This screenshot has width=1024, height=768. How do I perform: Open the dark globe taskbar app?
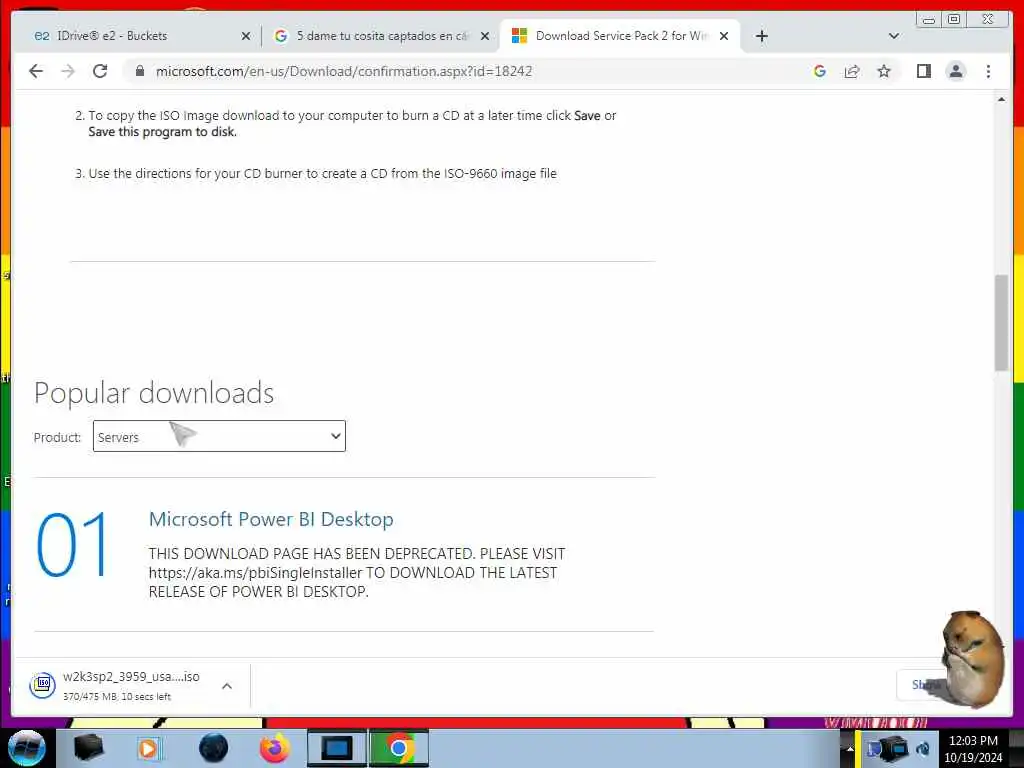[x=214, y=748]
